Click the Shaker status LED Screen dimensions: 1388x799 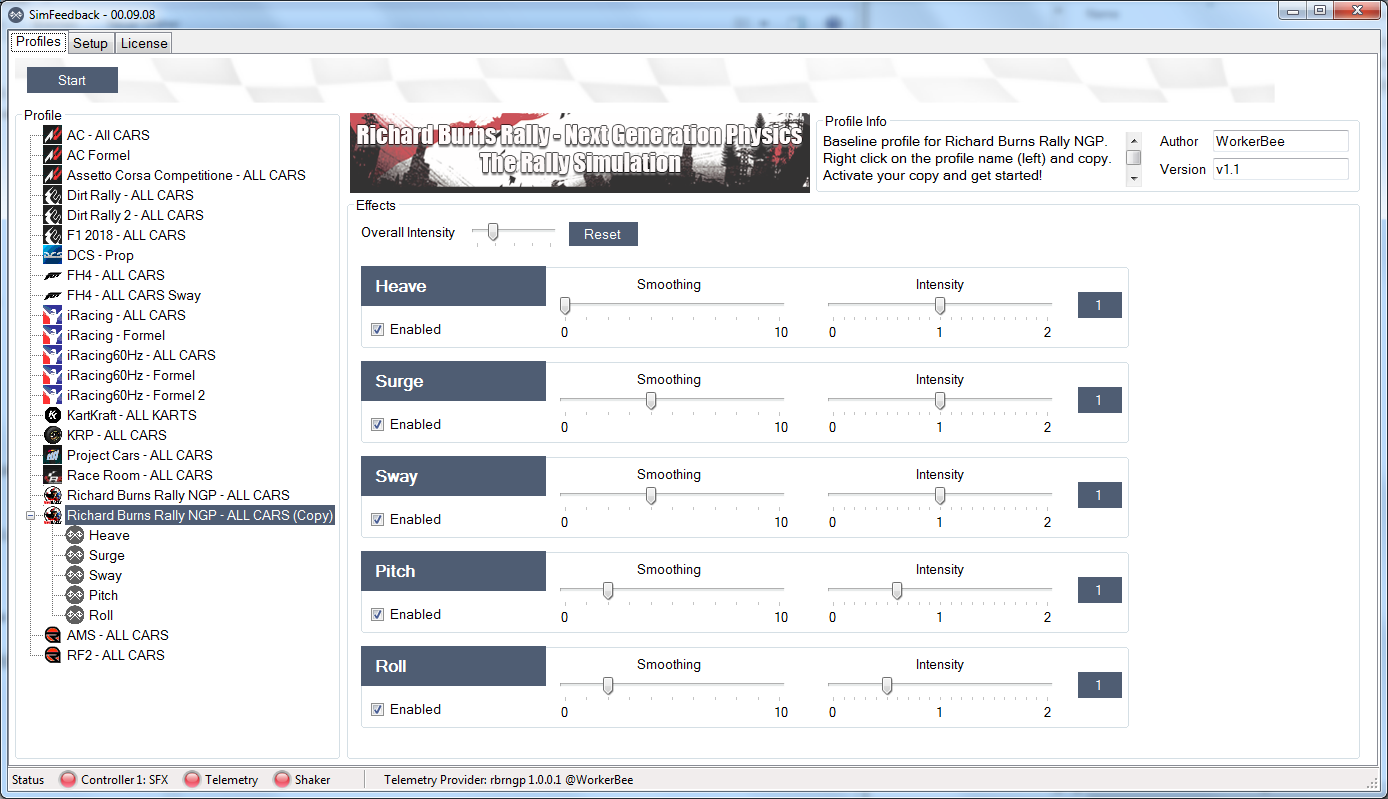tap(282, 779)
